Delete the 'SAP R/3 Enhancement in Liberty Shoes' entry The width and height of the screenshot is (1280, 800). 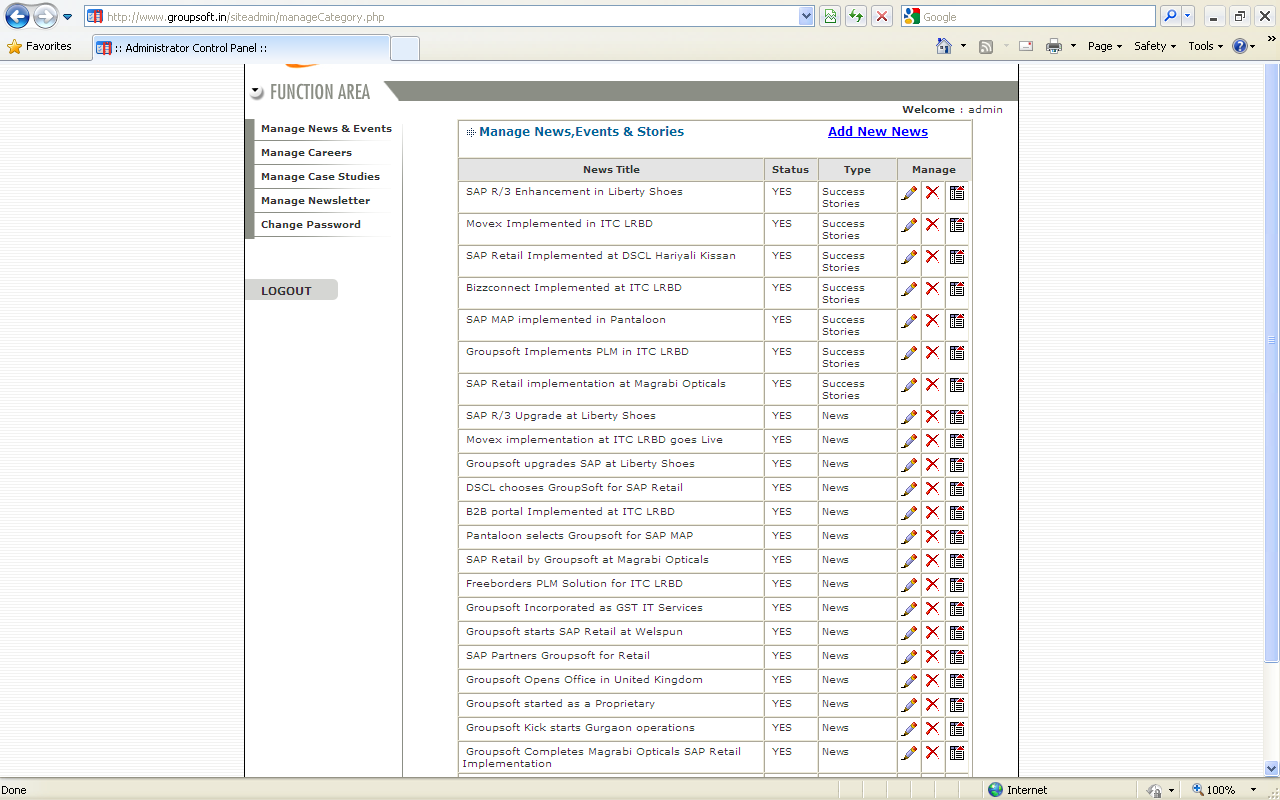[x=932, y=193]
